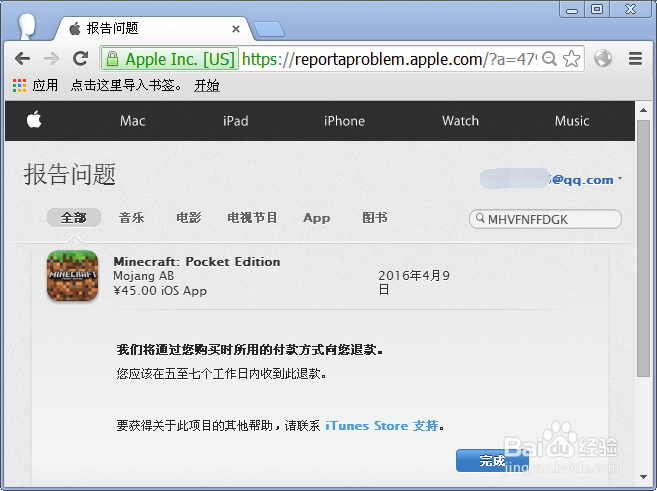Click the Minecraft: Pocket Edition title
The width and height of the screenshot is (657, 491).
[197, 261]
